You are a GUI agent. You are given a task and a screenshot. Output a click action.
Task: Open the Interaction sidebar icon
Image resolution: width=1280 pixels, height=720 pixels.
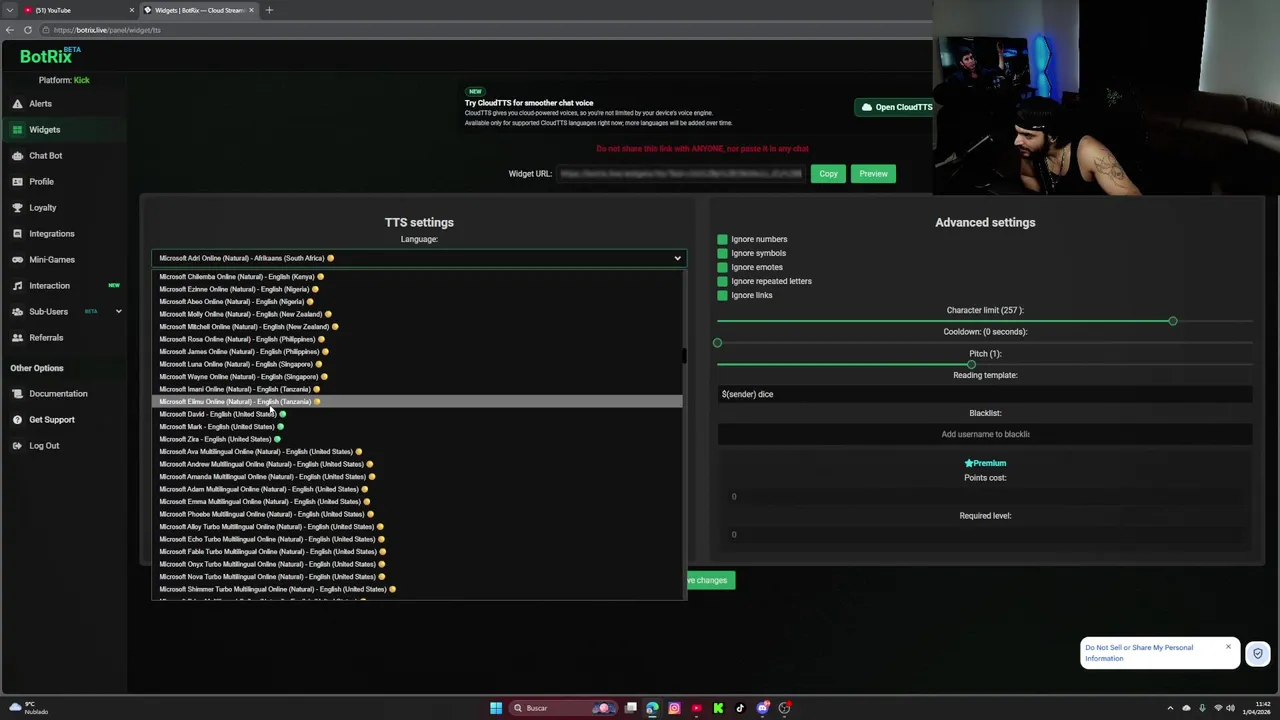coord(18,286)
